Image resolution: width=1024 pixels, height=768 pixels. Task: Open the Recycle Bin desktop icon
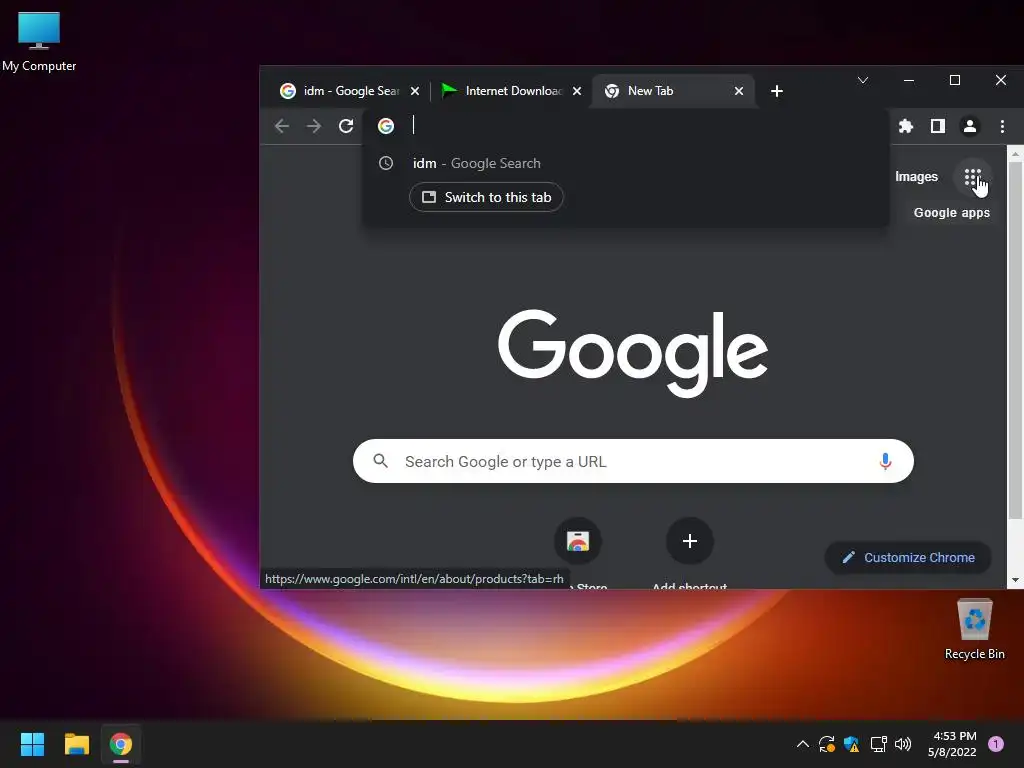click(x=974, y=630)
